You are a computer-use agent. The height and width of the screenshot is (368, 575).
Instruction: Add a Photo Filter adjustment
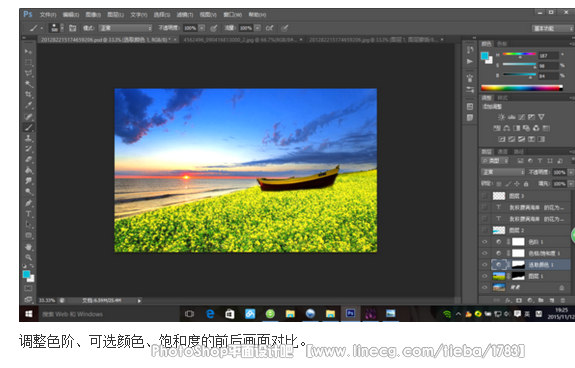(x=527, y=128)
